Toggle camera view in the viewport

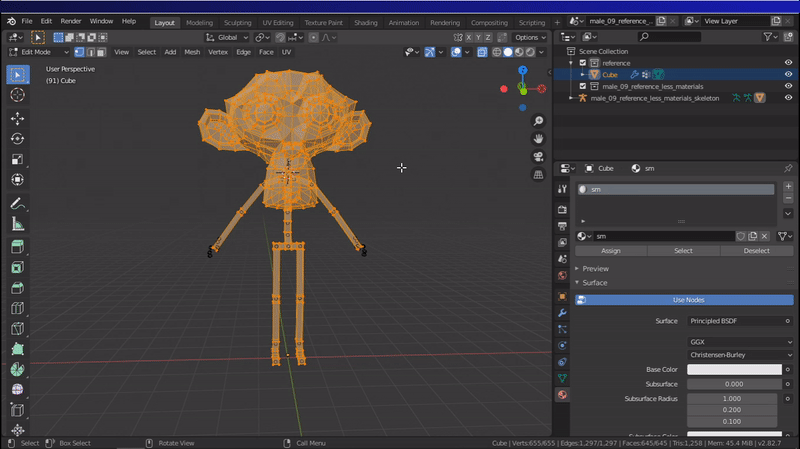click(x=538, y=157)
